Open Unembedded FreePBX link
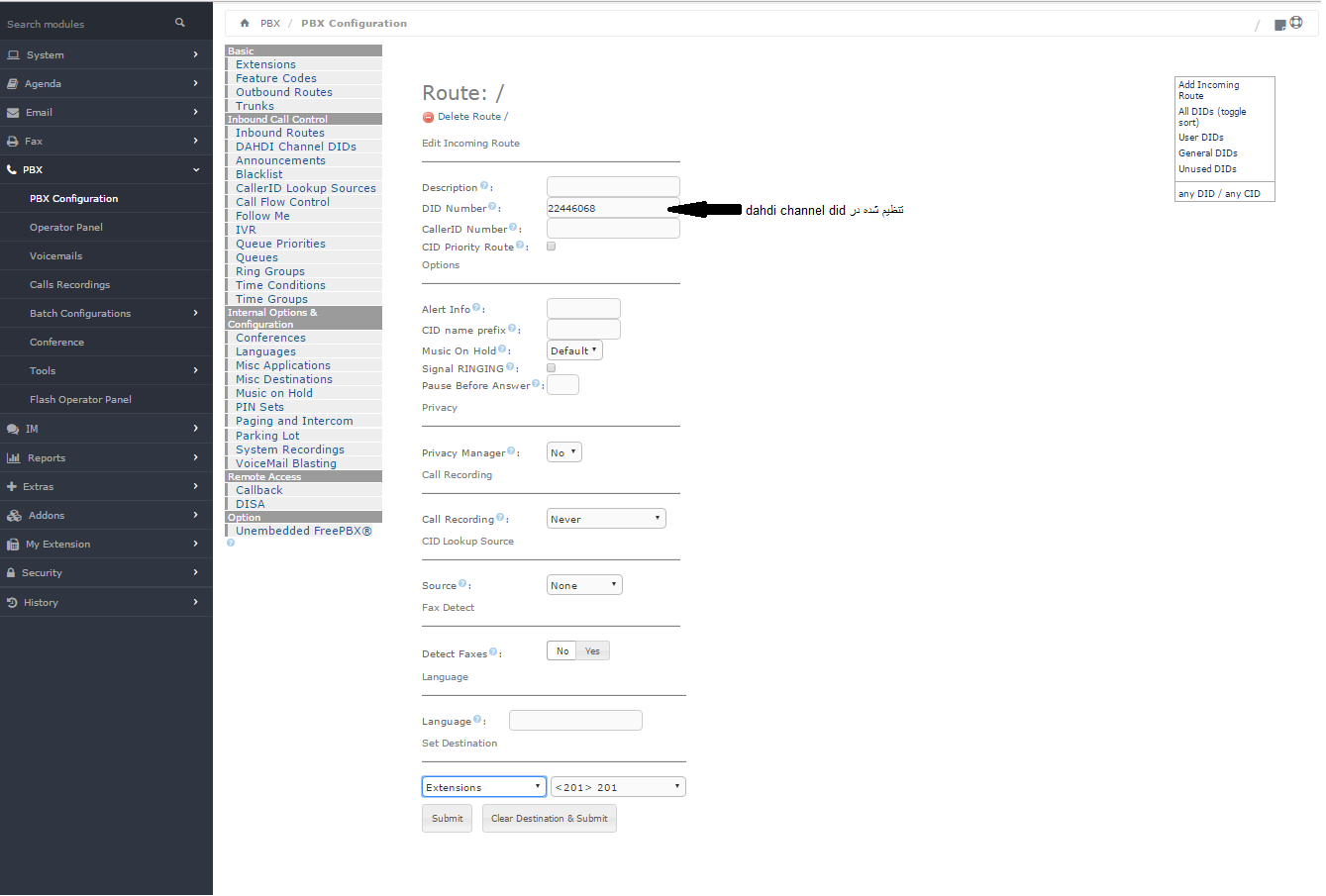The image size is (1326, 896). [x=304, y=531]
